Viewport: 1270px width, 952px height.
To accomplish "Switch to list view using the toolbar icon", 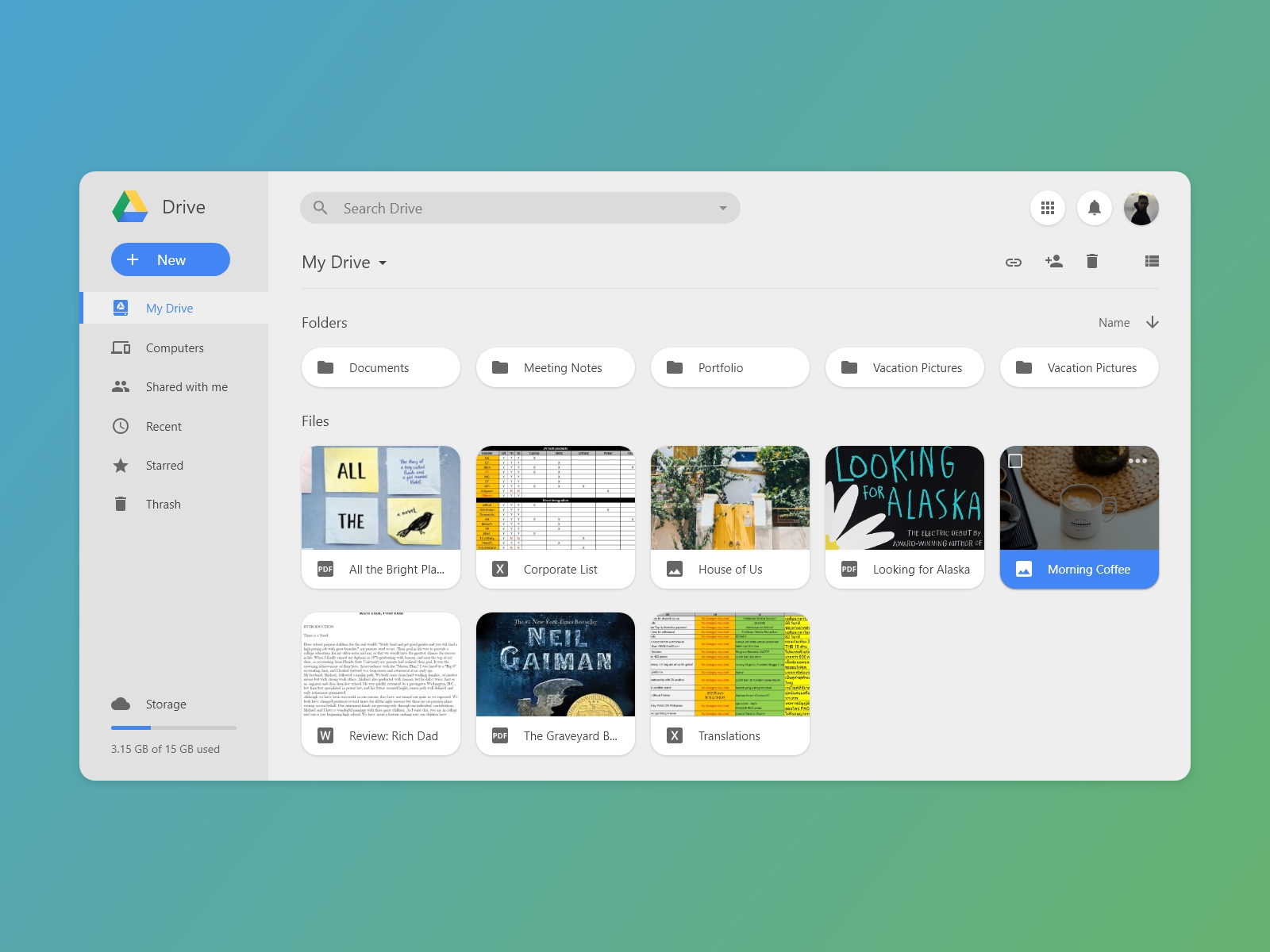I will pos(1152,261).
